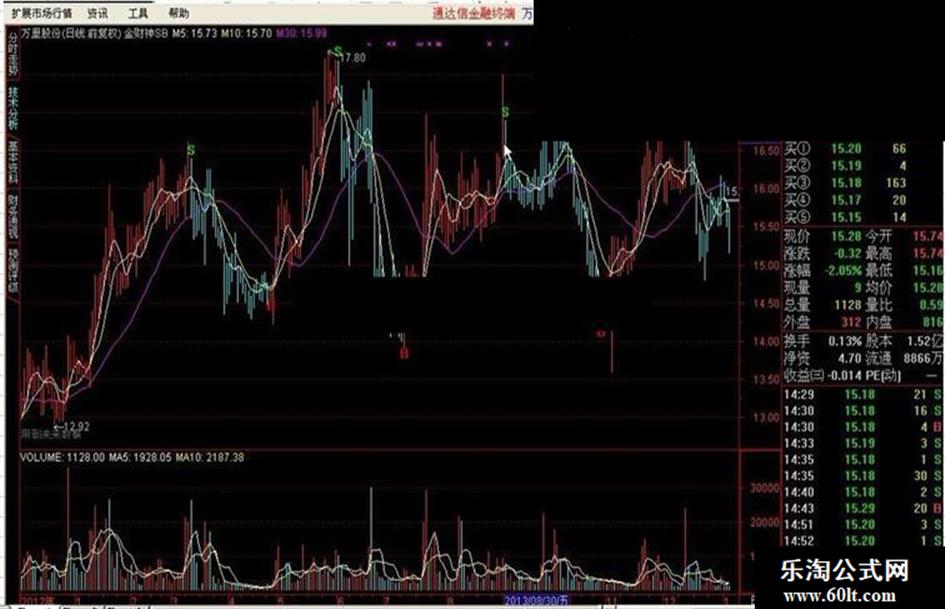945x609 pixels.
Task: Click the 涨幅 -2.05% percent change value
Action: 844,271
